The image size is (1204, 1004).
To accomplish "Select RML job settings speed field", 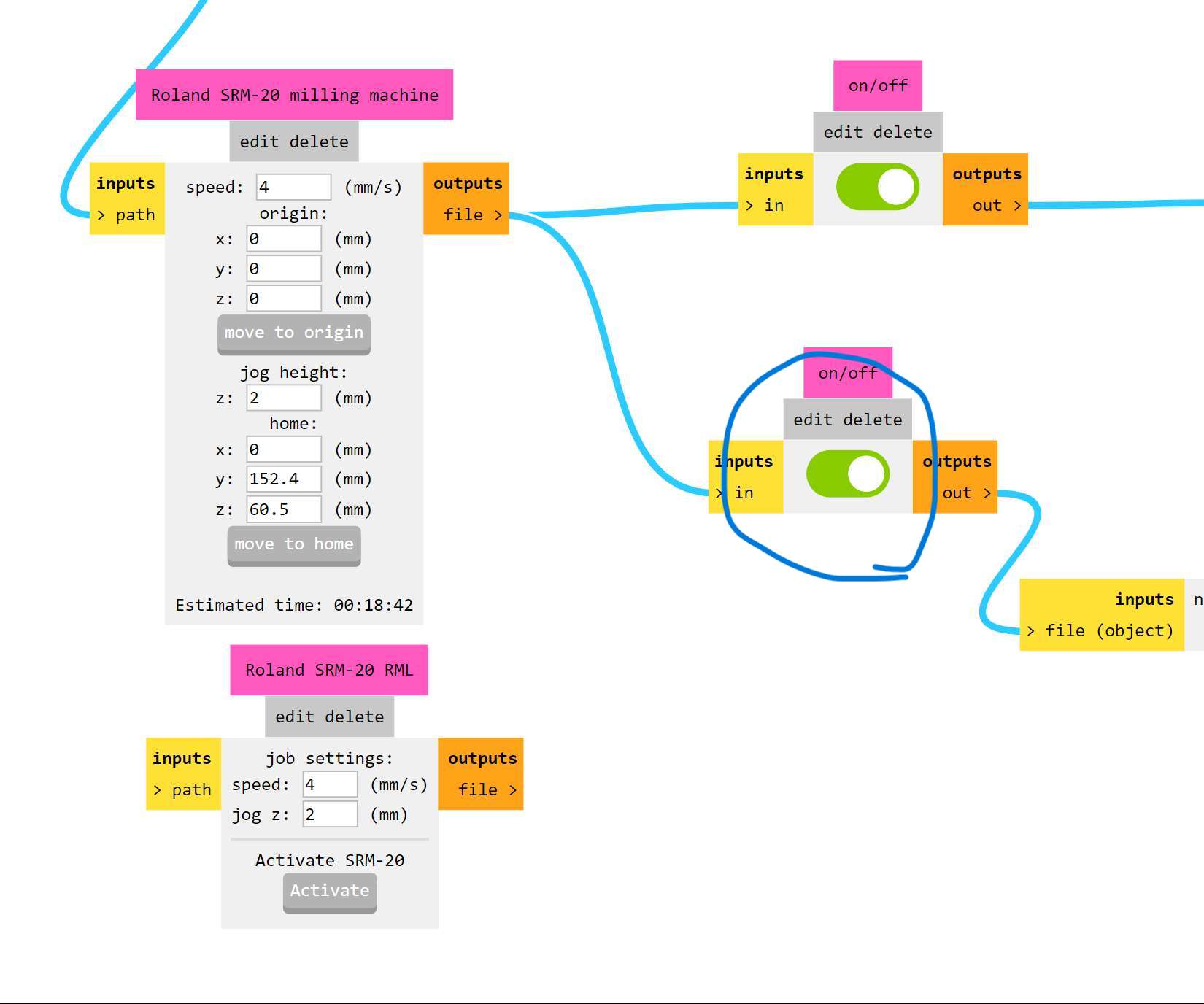I will (x=330, y=784).
